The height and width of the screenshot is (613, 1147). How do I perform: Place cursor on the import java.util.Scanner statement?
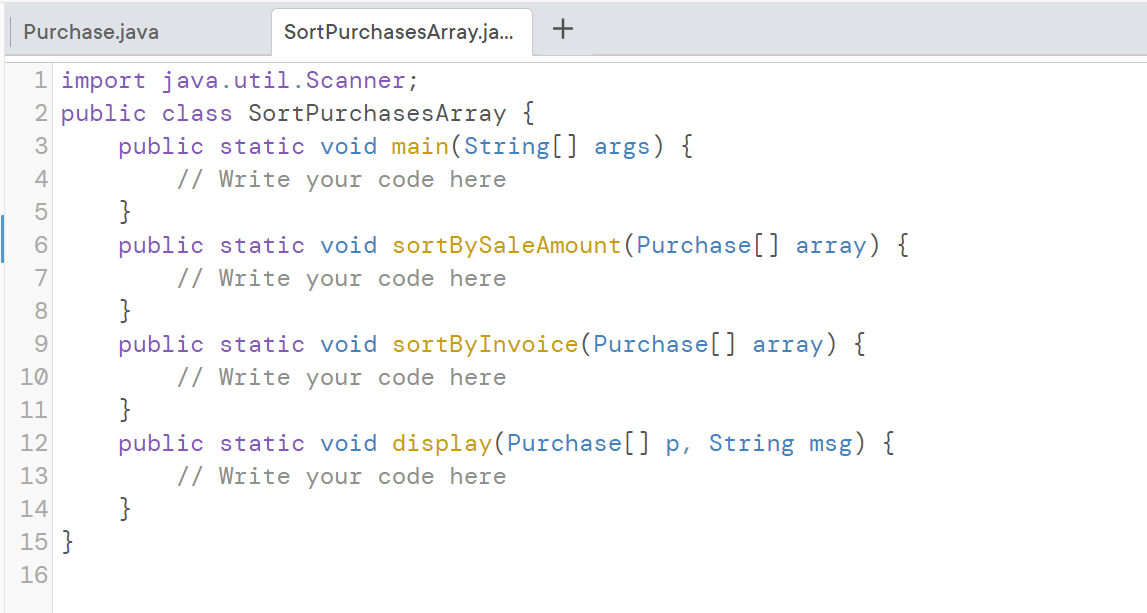tap(240, 80)
